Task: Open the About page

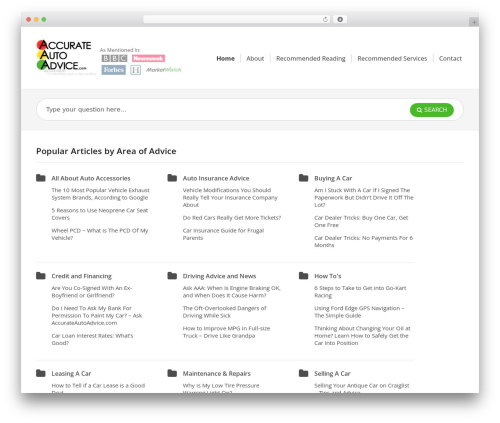Action: click(x=255, y=58)
